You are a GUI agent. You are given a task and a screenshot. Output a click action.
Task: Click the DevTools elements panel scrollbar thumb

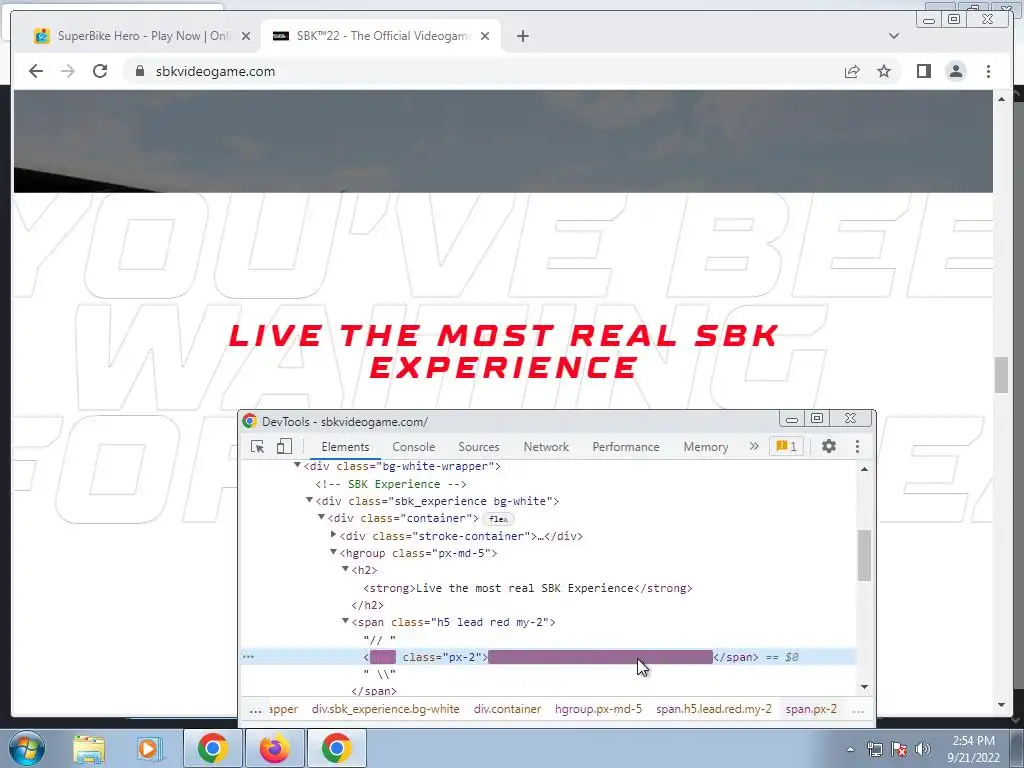pos(864,555)
